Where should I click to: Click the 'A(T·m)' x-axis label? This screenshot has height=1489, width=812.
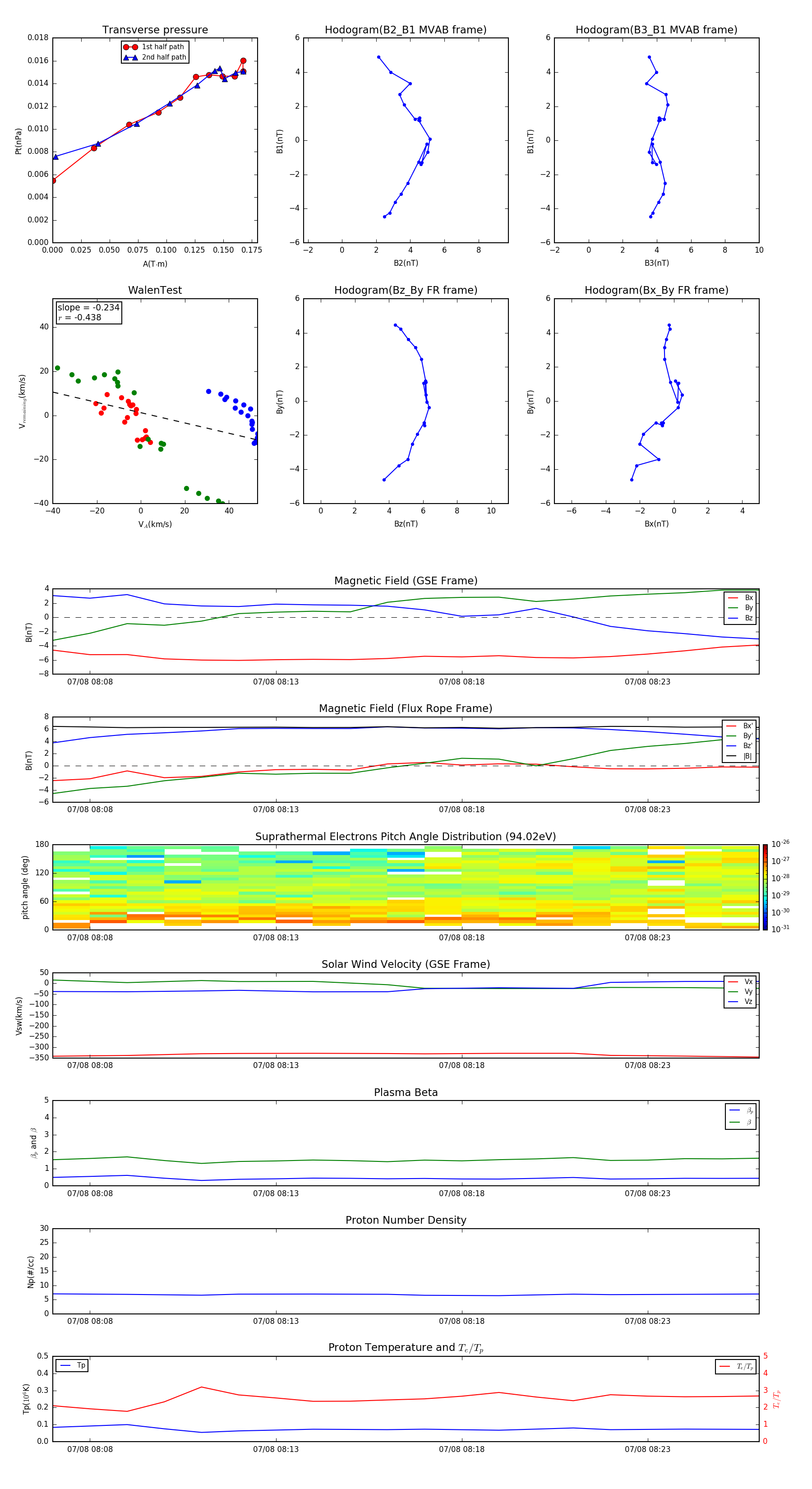[155, 264]
